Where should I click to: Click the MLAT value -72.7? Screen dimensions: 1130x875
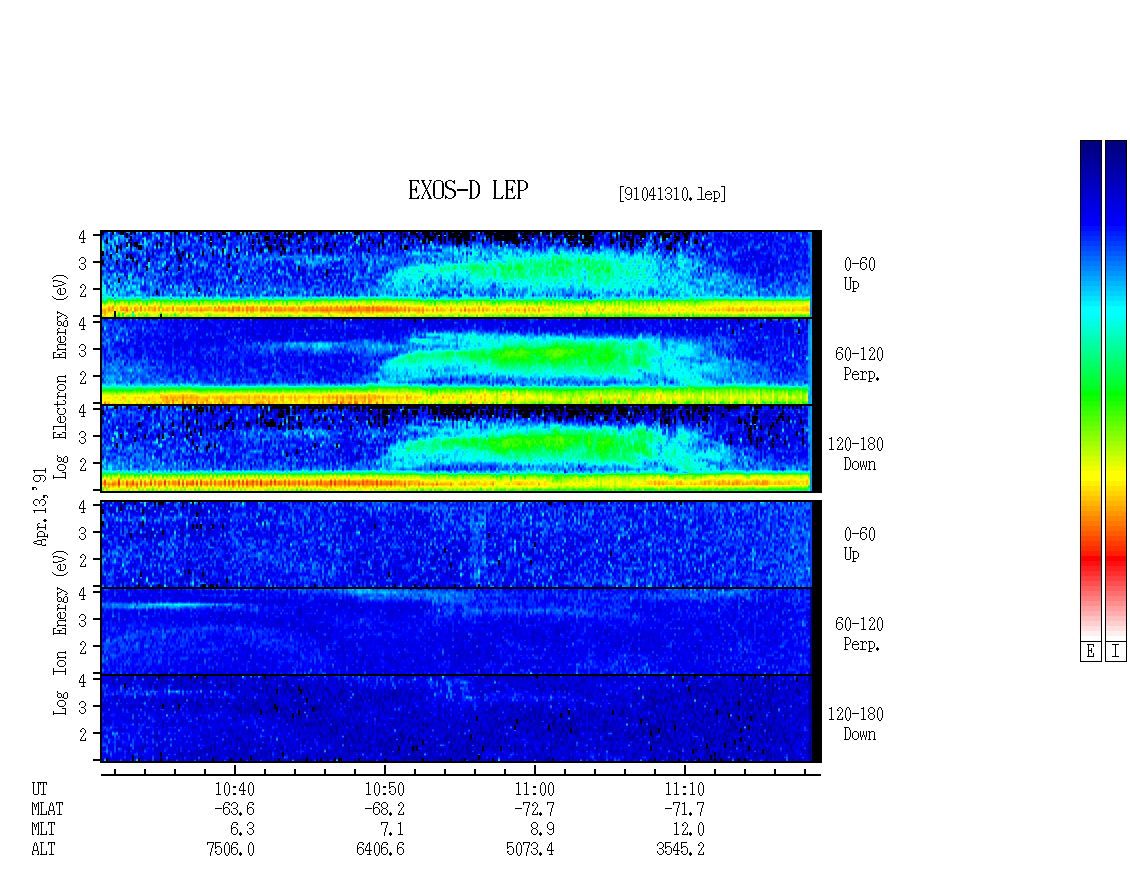(534, 809)
